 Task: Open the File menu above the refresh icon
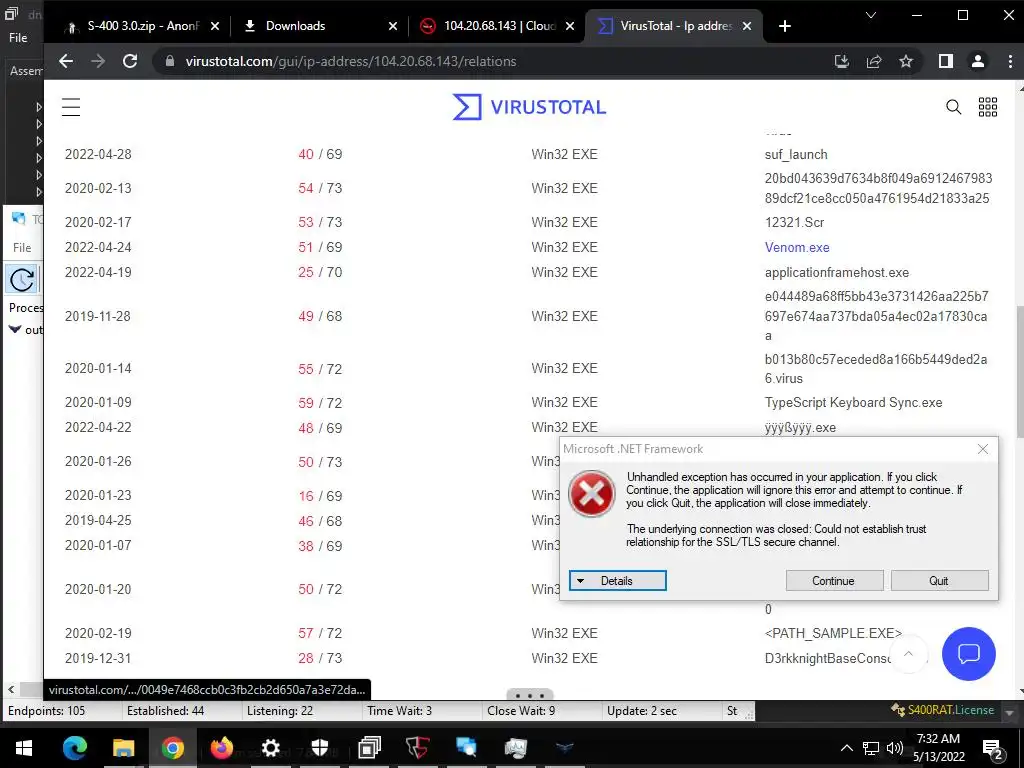coord(22,248)
